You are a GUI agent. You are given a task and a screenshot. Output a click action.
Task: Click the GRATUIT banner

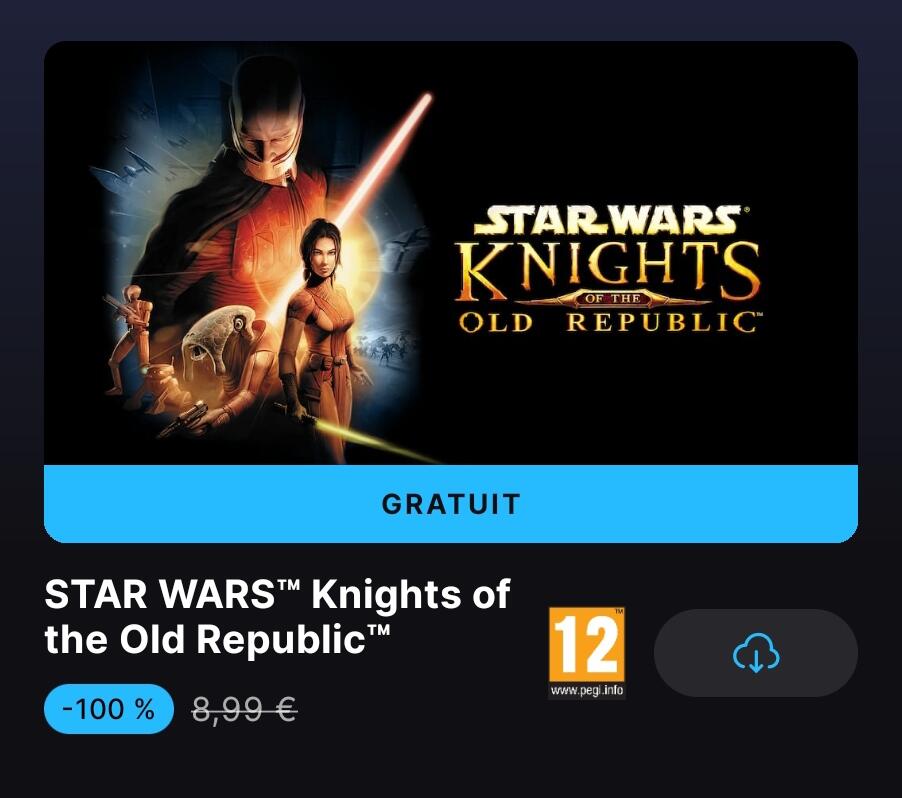coord(451,504)
